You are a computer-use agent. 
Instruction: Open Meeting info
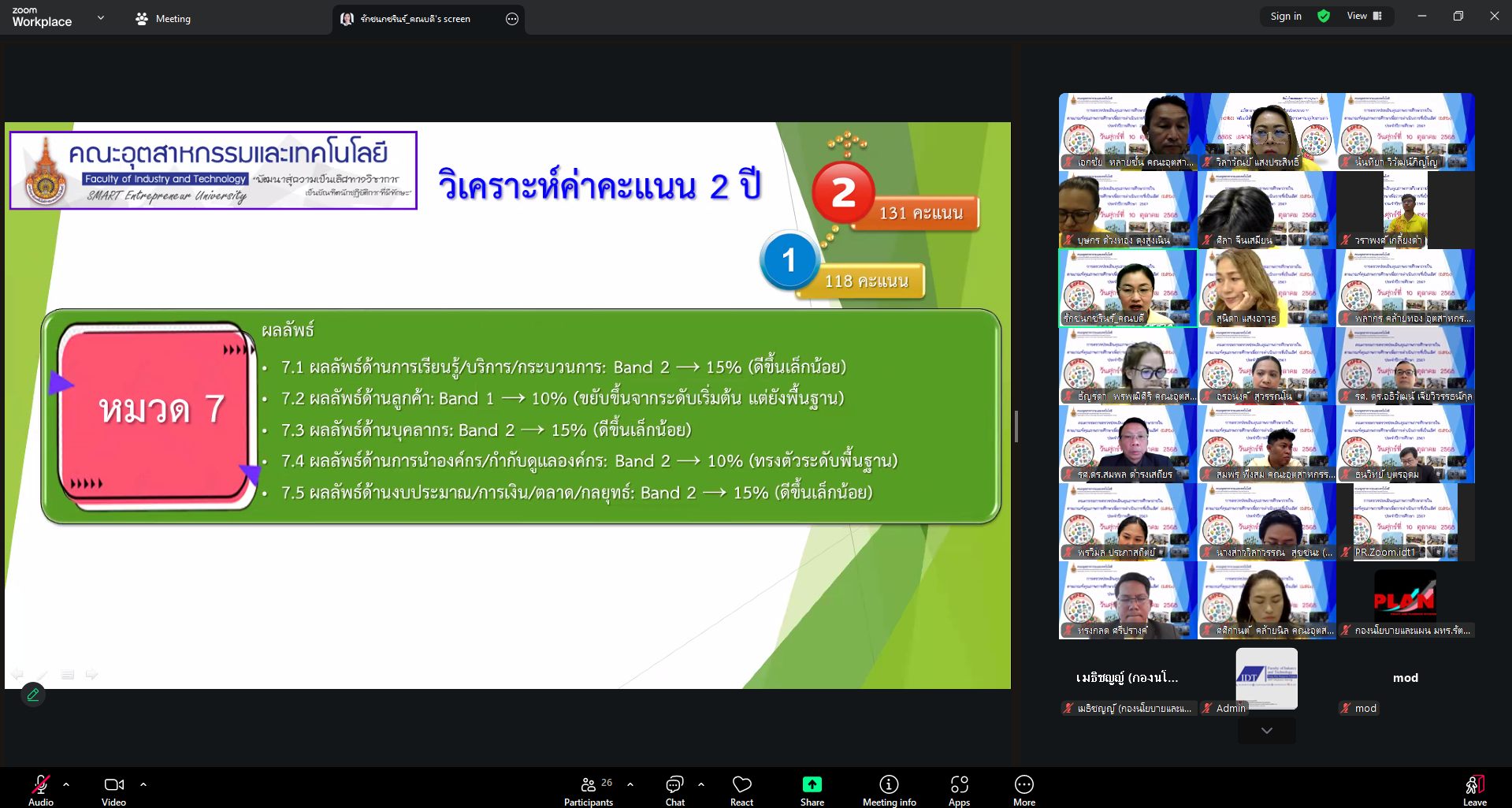click(x=889, y=791)
